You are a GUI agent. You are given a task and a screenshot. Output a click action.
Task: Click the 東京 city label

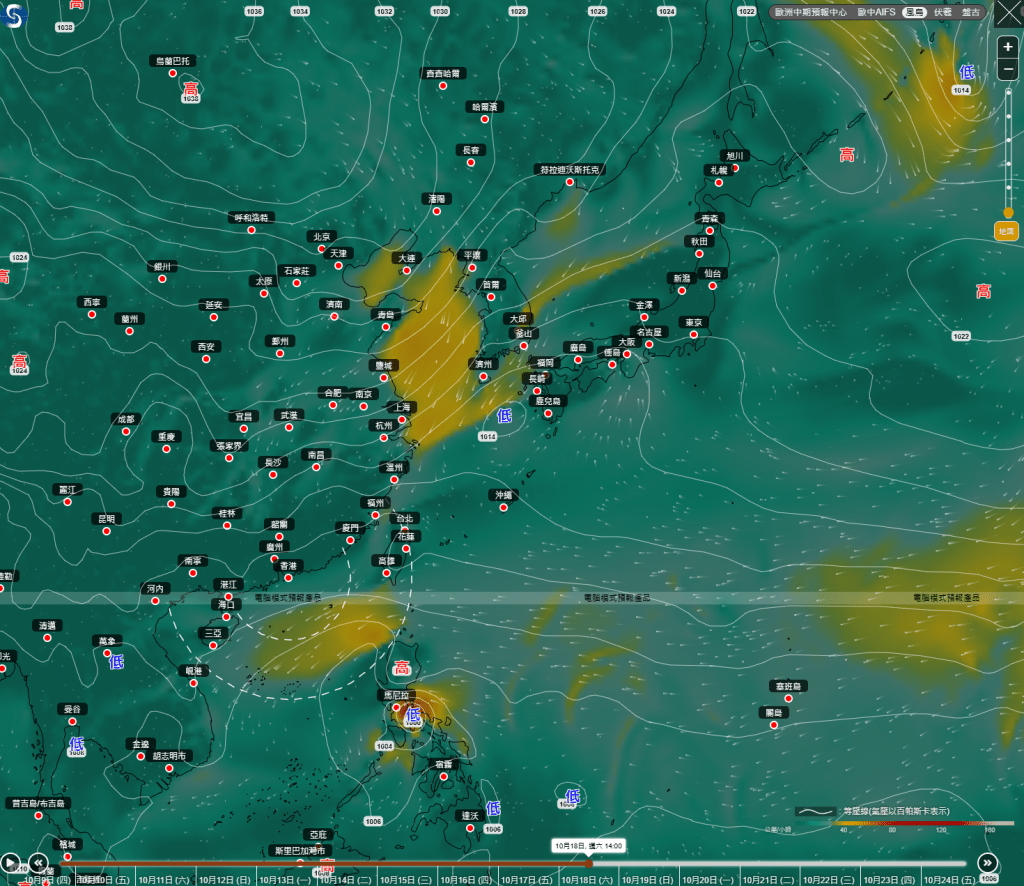coord(693,322)
